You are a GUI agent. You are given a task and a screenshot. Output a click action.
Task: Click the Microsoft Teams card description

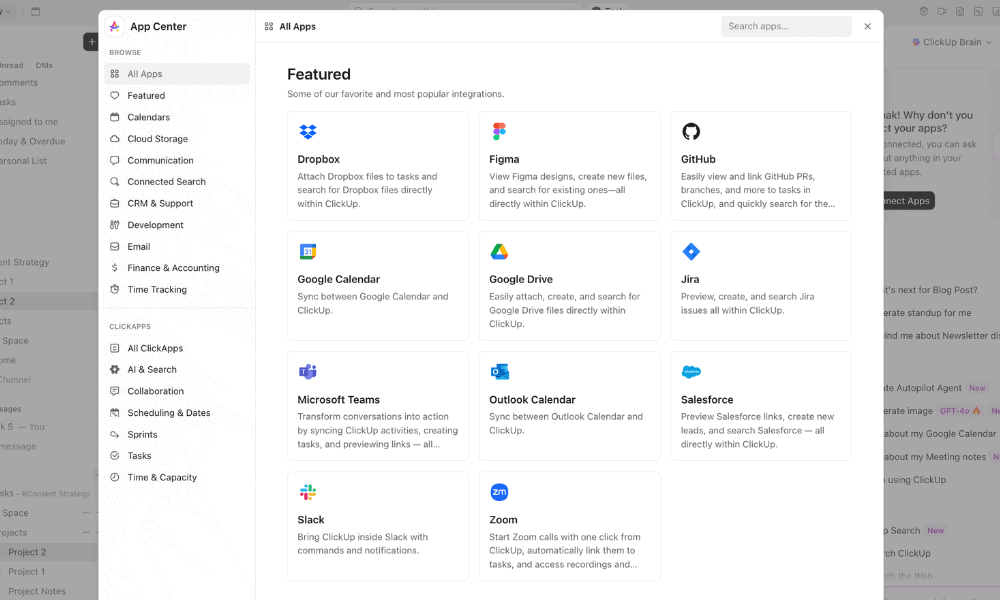(378, 430)
